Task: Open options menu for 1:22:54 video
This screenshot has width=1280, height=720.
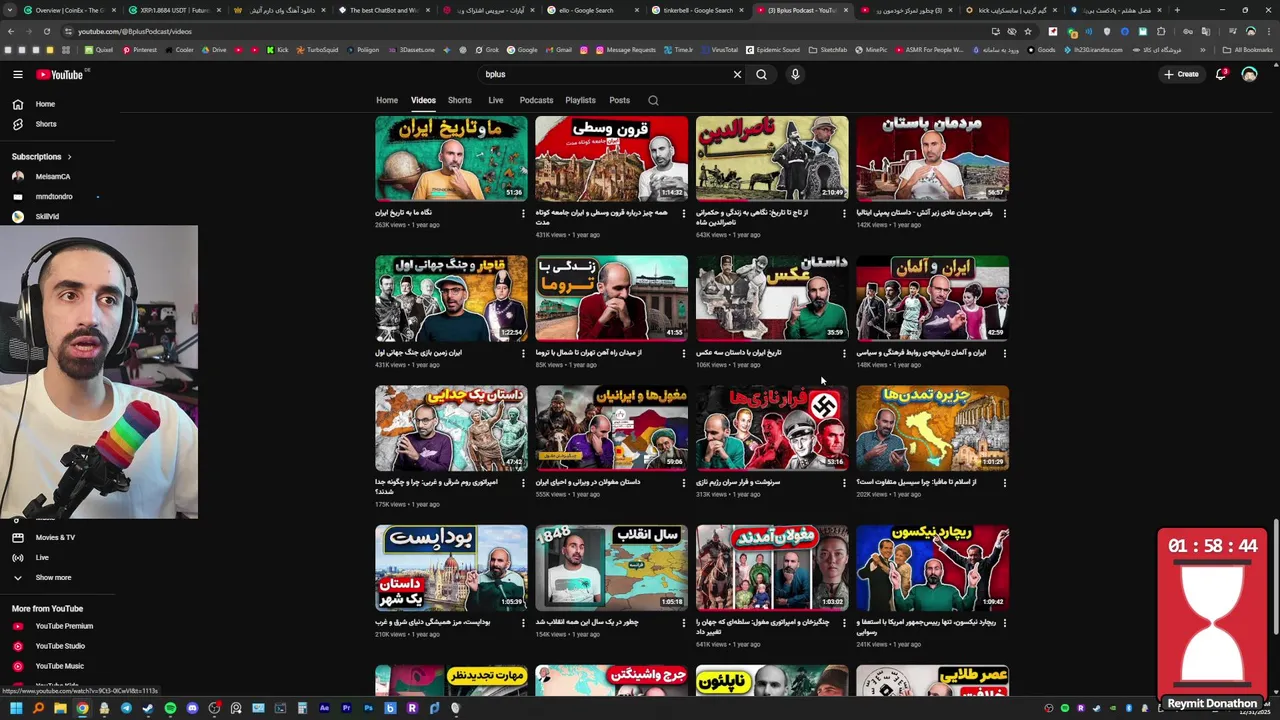Action: (523, 353)
